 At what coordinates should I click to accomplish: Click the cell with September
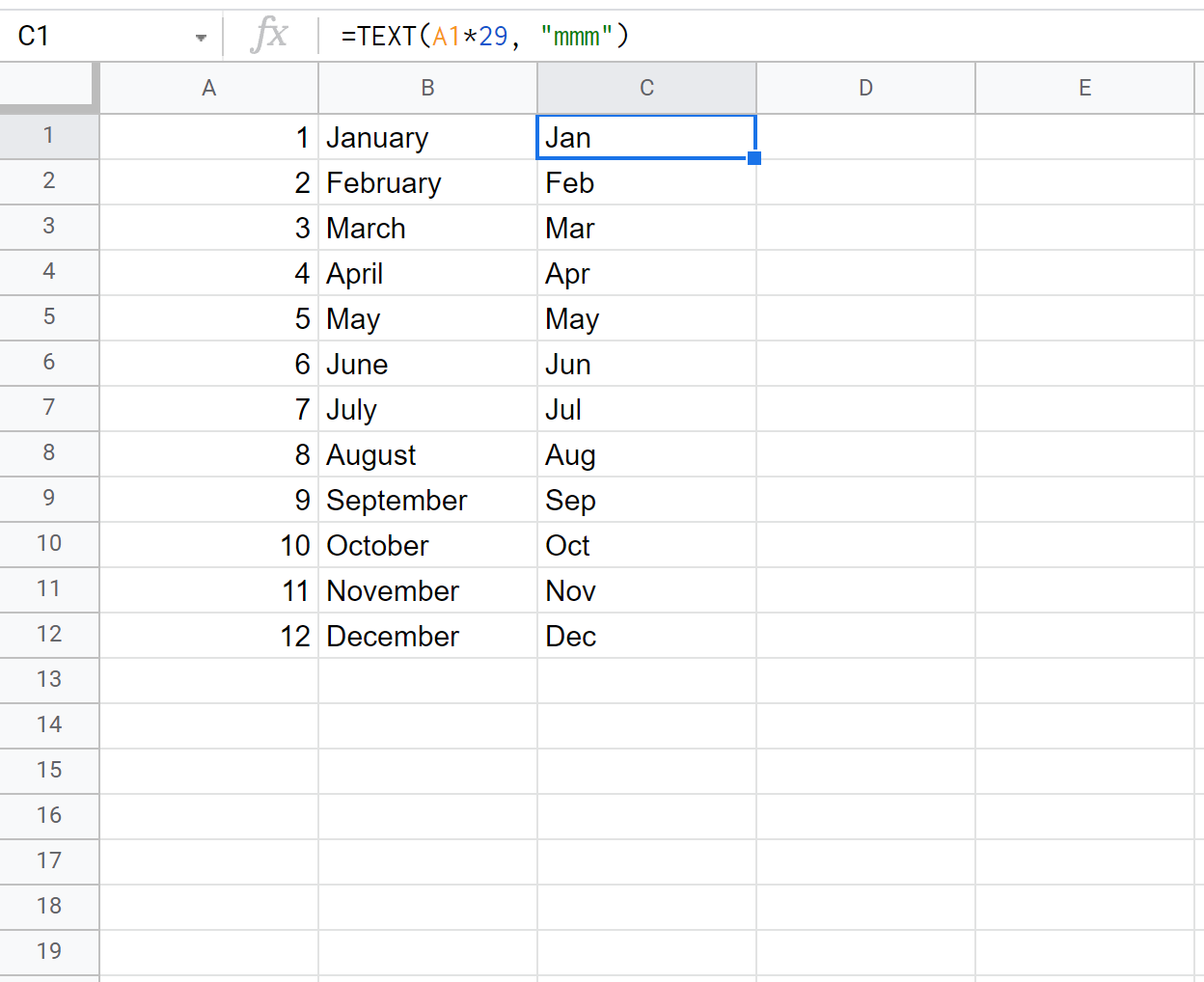pos(427,501)
